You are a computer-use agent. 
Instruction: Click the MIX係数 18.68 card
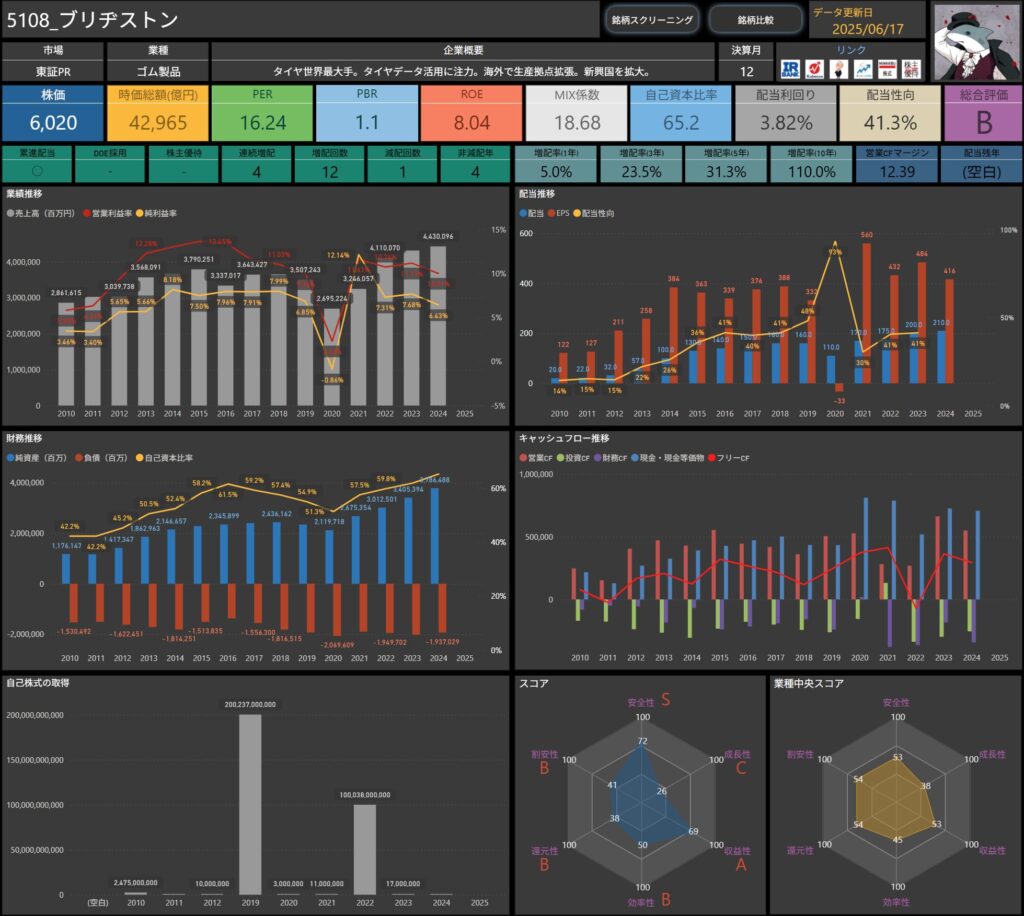577,113
